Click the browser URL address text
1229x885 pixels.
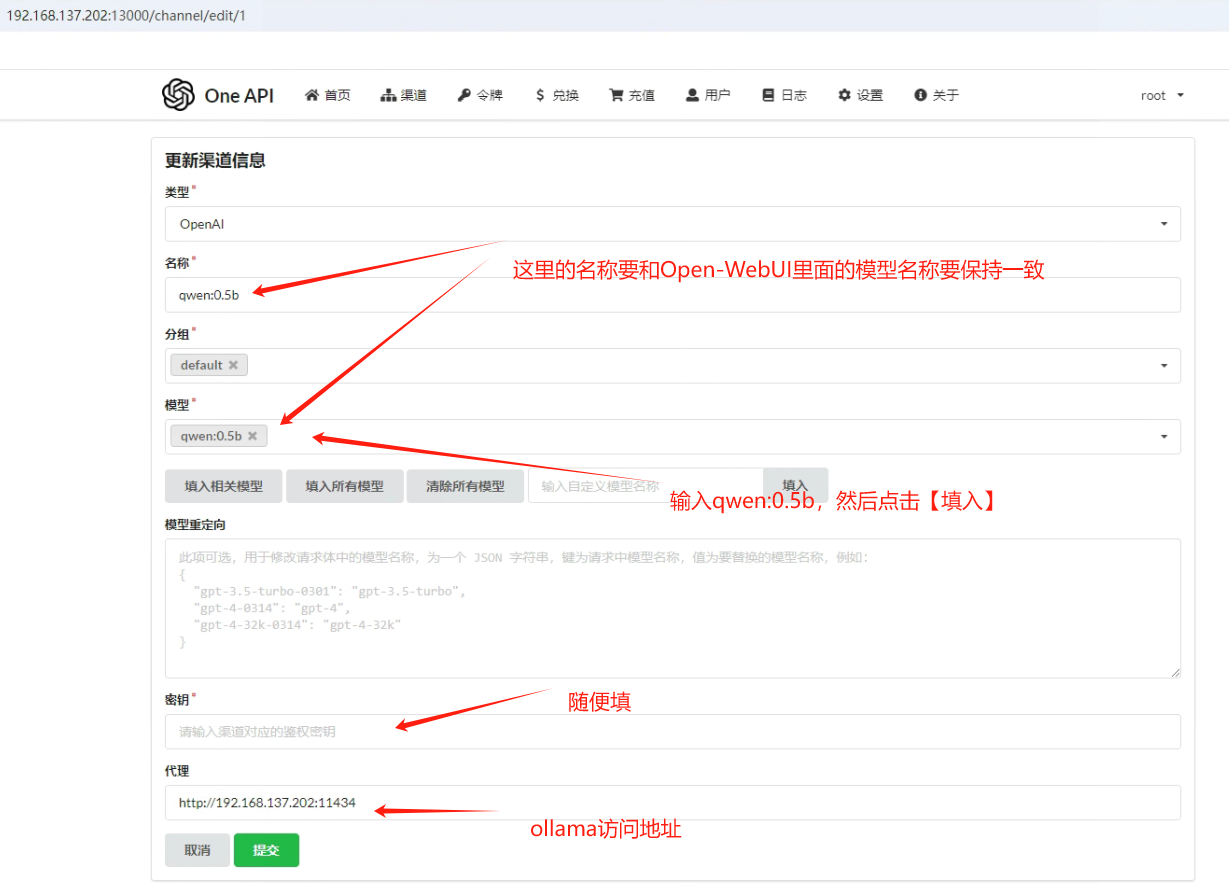[127, 16]
